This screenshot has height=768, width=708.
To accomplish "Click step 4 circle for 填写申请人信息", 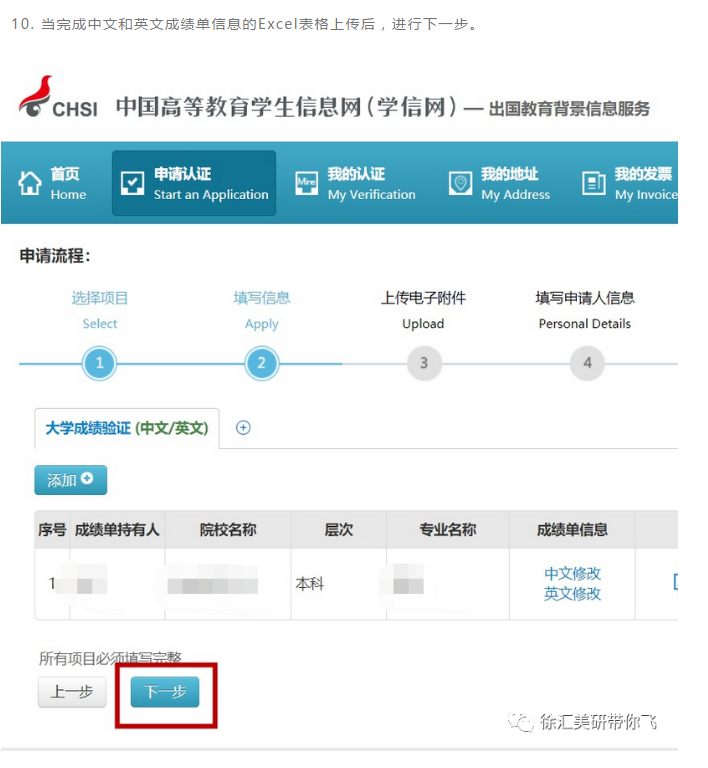I will coord(587,363).
